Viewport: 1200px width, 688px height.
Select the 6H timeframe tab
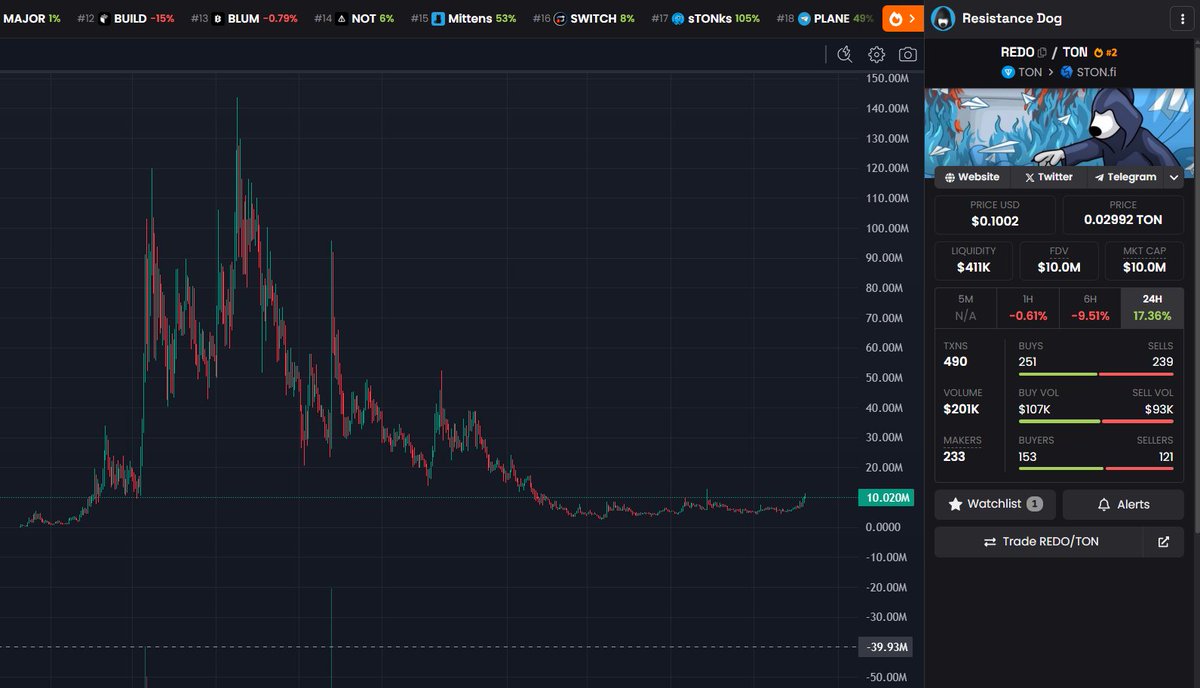point(1090,307)
